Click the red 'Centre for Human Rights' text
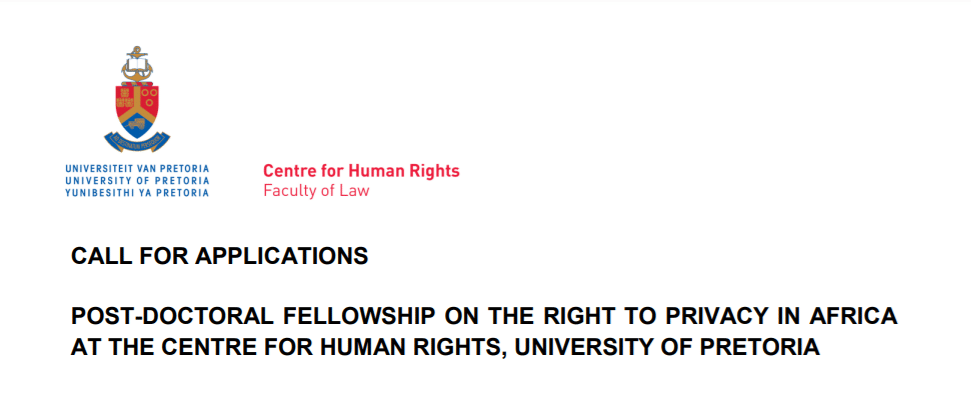The width and height of the screenshot is (971, 411). 361,171
